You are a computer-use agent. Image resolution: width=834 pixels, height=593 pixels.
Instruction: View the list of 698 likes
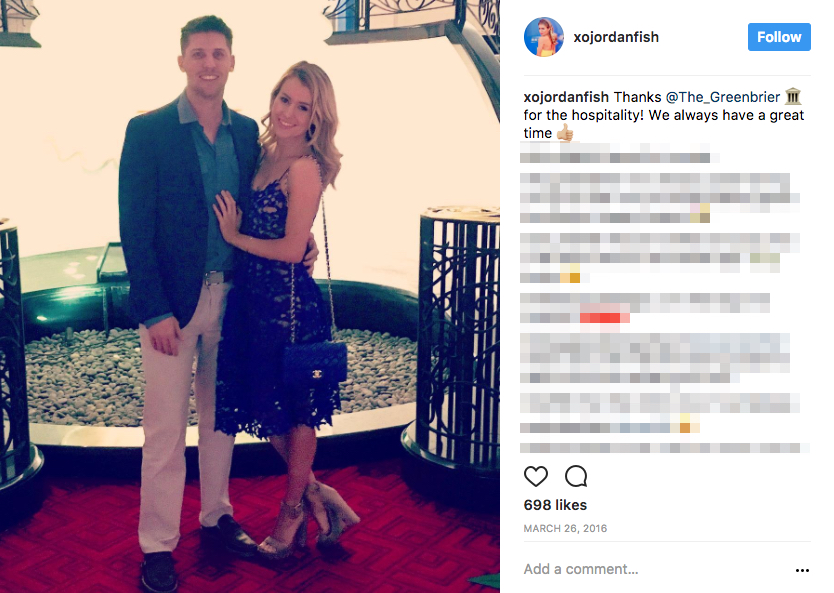(x=555, y=505)
